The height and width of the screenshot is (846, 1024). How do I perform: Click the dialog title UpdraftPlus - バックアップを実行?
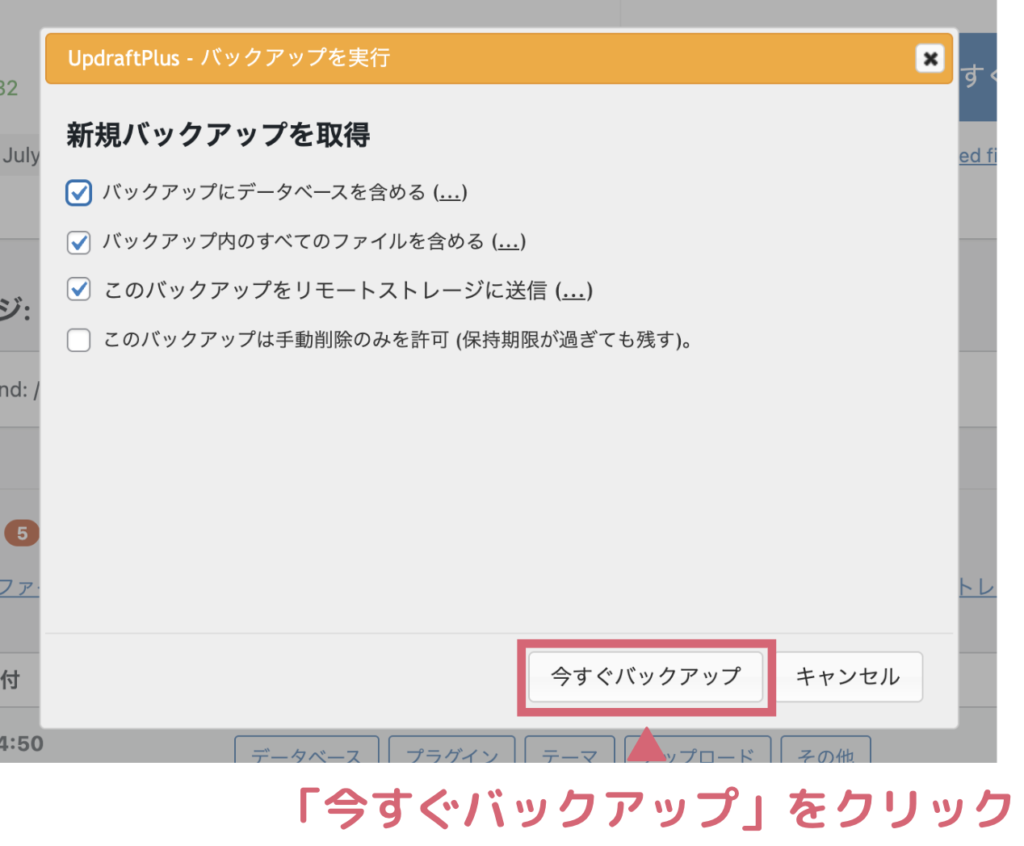coord(229,58)
